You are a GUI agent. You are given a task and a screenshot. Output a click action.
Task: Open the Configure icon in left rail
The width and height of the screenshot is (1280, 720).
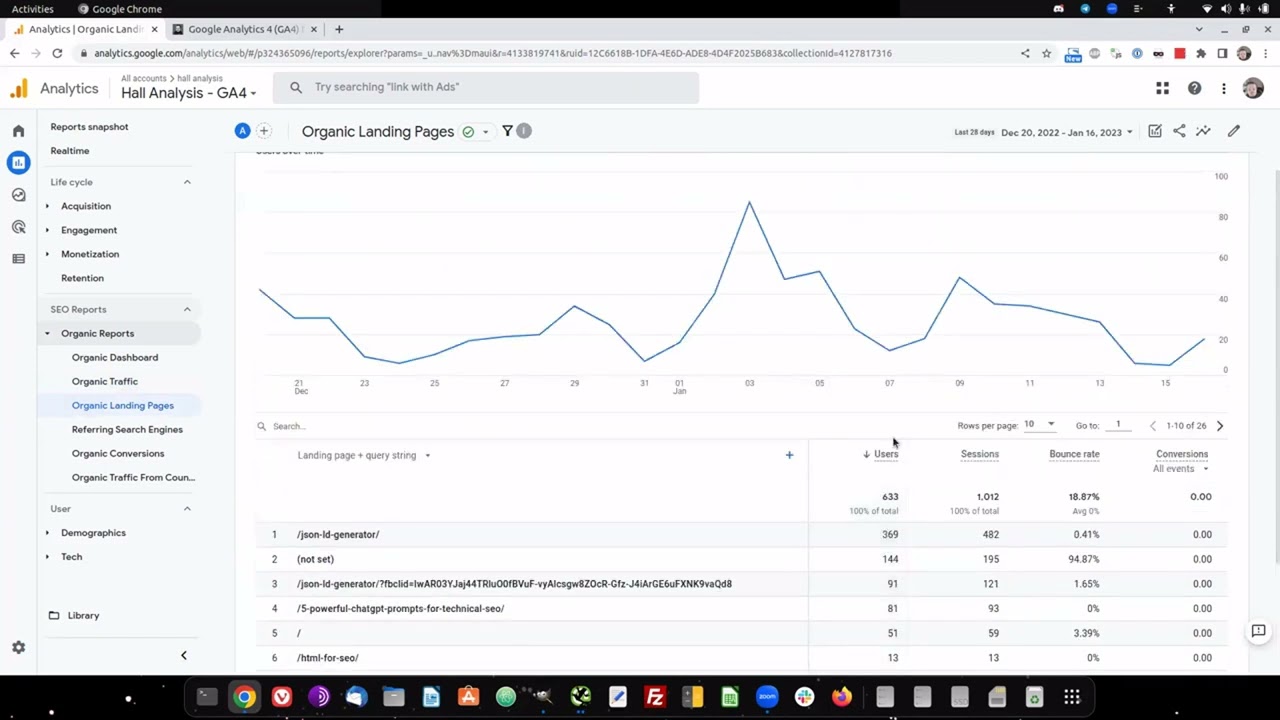pos(18,259)
